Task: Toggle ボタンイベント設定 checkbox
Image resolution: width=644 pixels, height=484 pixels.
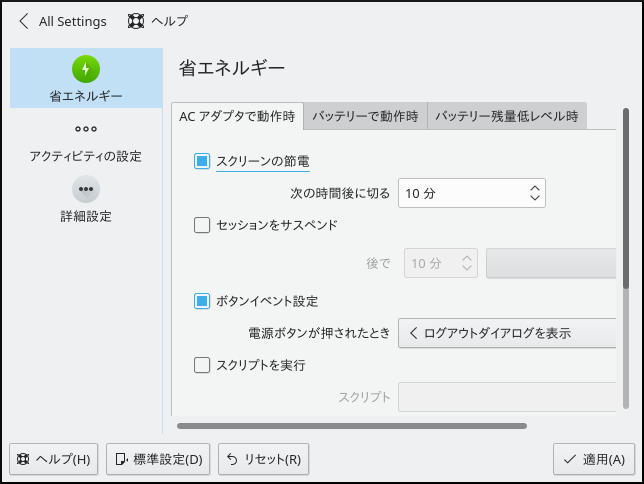Action: point(202,301)
